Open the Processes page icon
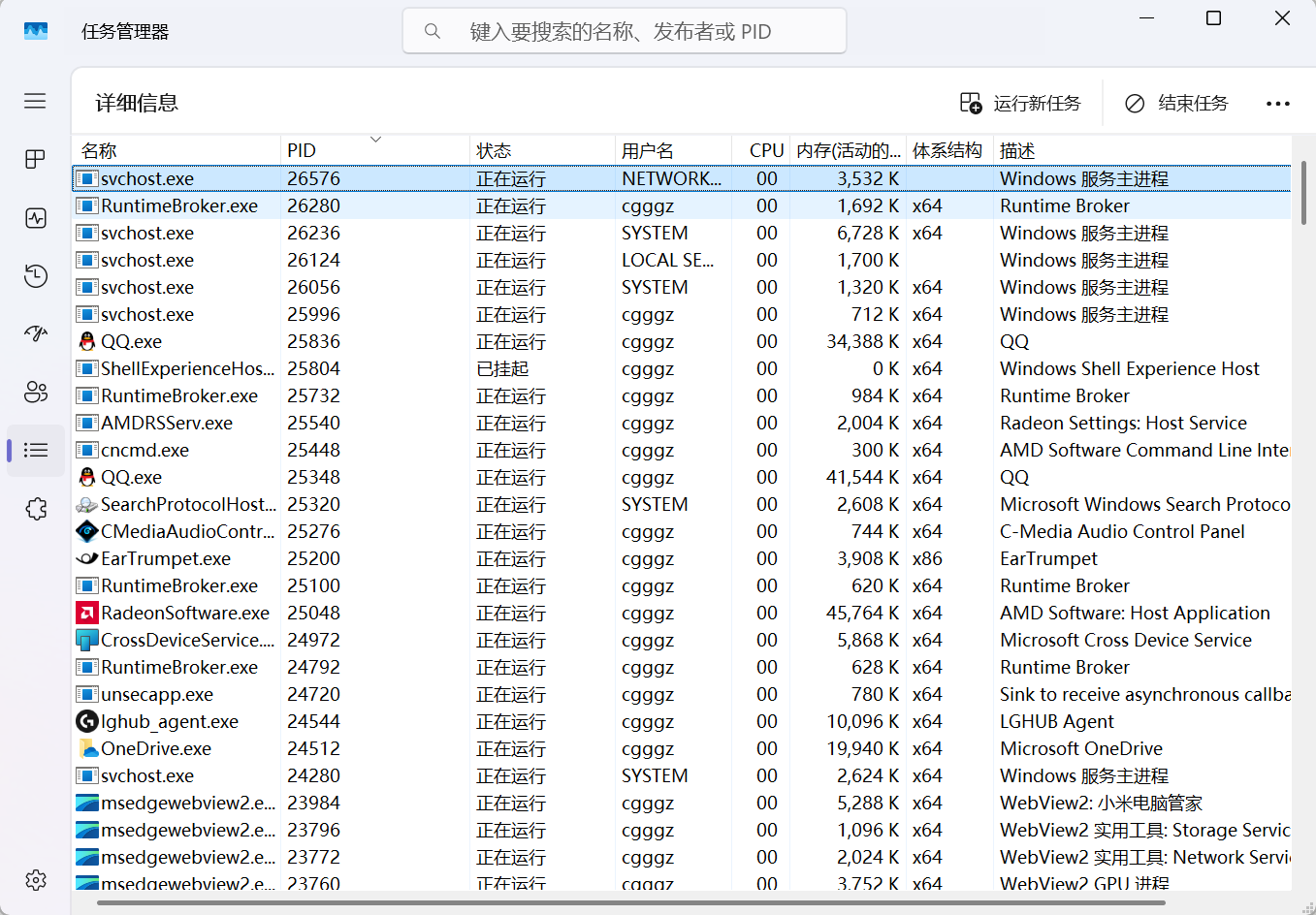1316x915 pixels. (x=35, y=159)
